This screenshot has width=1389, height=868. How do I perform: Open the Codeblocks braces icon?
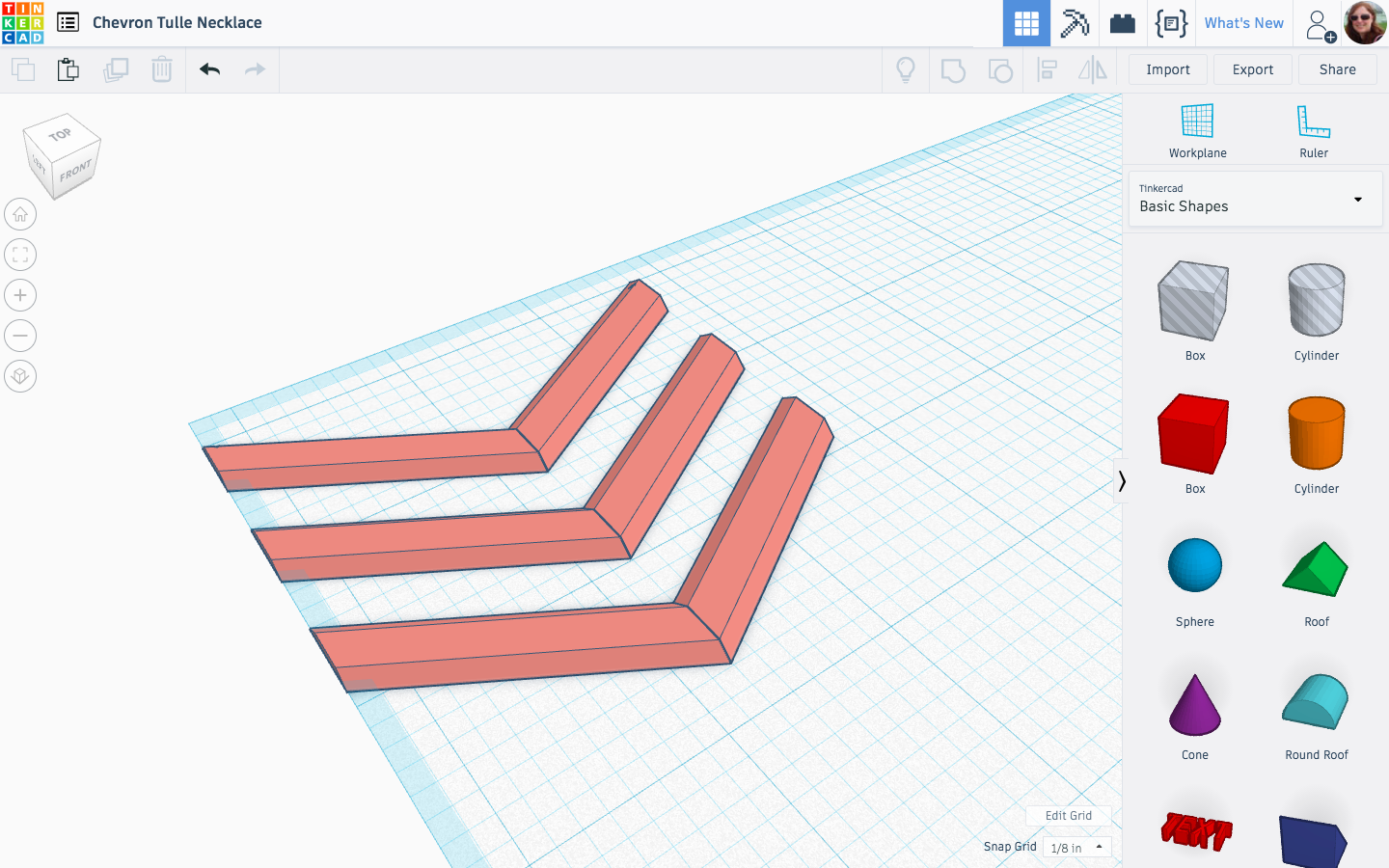[x=1171, y=23]
